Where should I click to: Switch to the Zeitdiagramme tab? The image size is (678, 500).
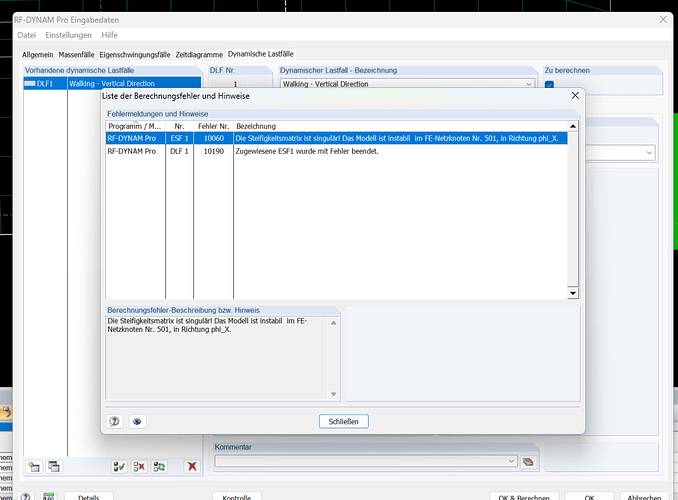(199, 55)
